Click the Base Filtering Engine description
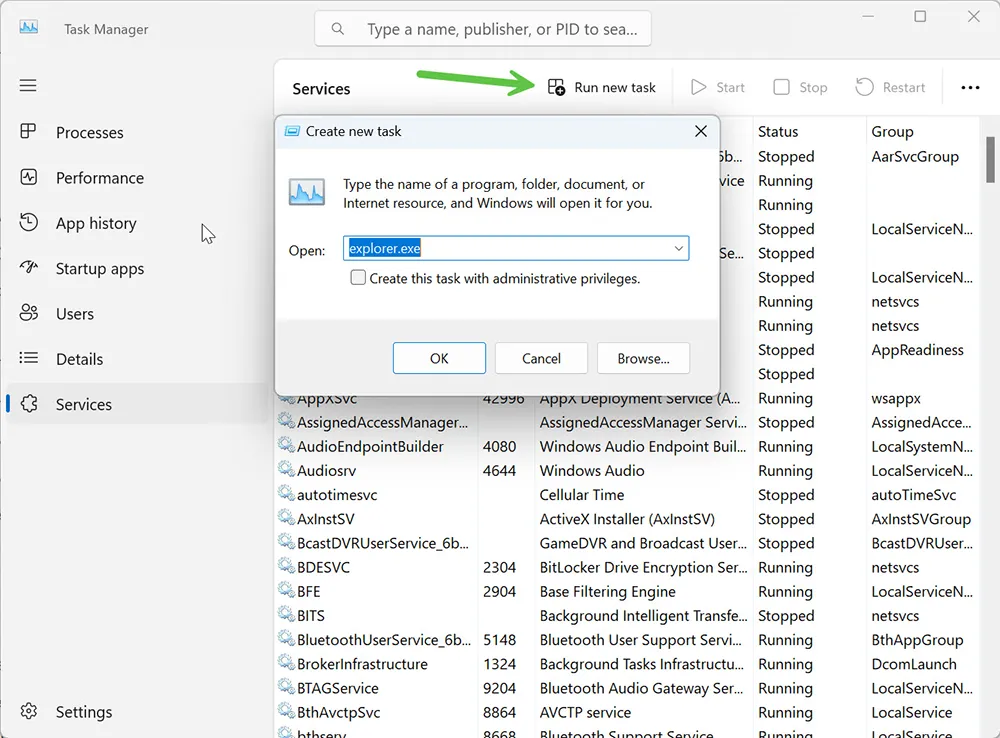Screen dimensions: 1000x738 click(607, 591)
